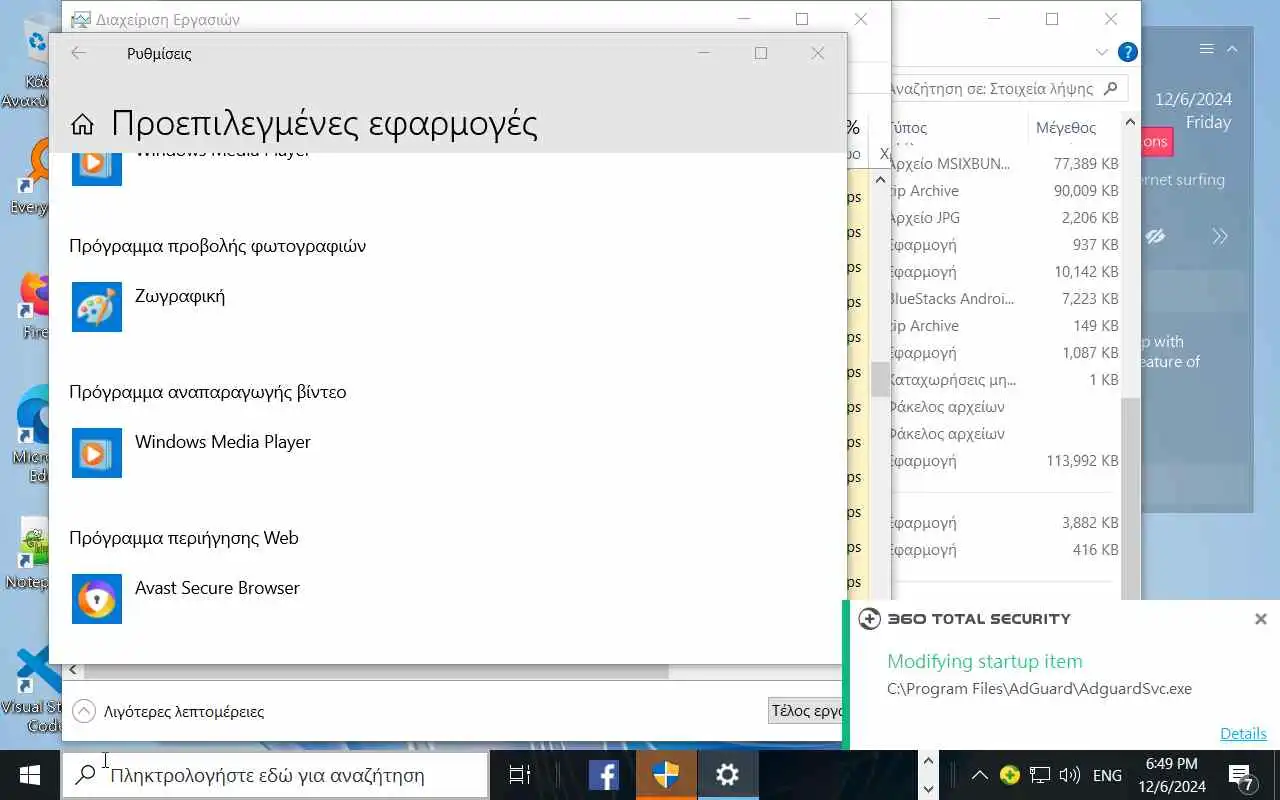Viewport: 1280px width, 800px height.
Task: Open the Explorer help question mark icon
Action: [1127, 52]
